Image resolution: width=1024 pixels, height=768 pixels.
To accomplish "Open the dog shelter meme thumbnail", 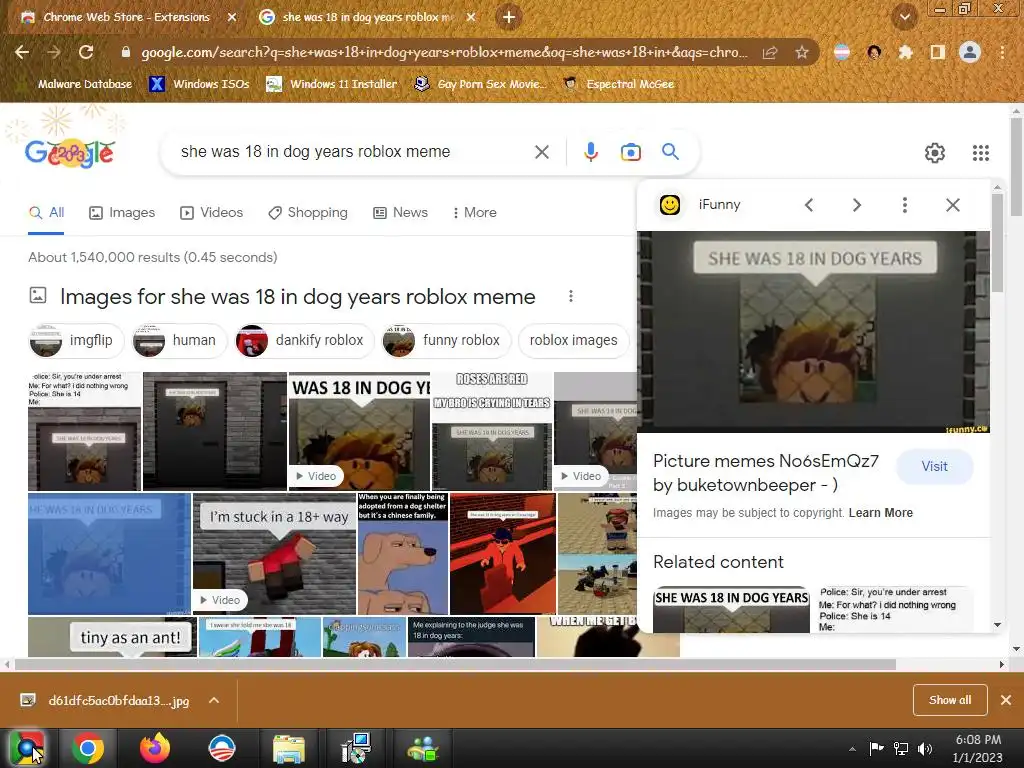I will (403, 554).
